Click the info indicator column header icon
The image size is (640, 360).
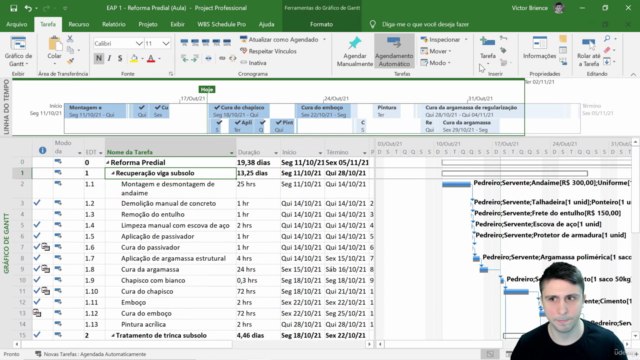42,150
